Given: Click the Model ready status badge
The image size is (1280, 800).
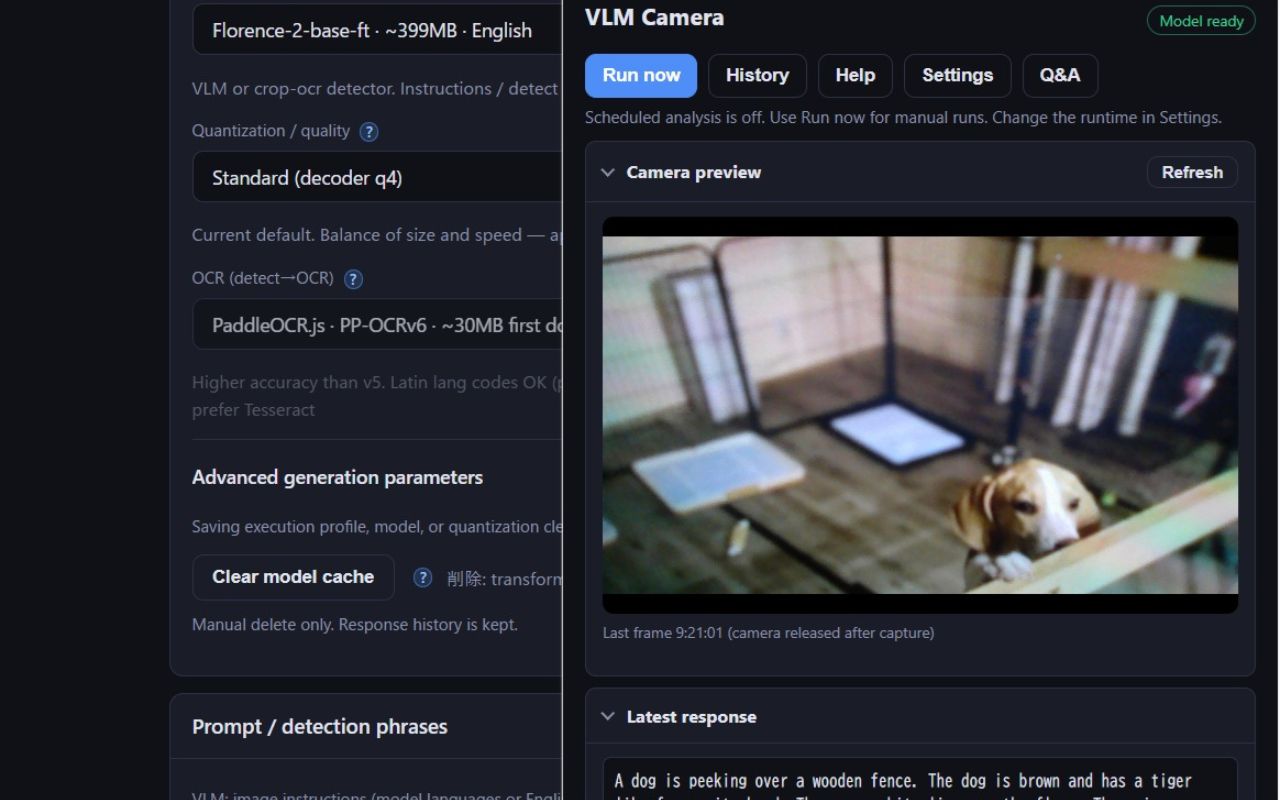Looking at the screenshot, I should [x=1201, y=21].
